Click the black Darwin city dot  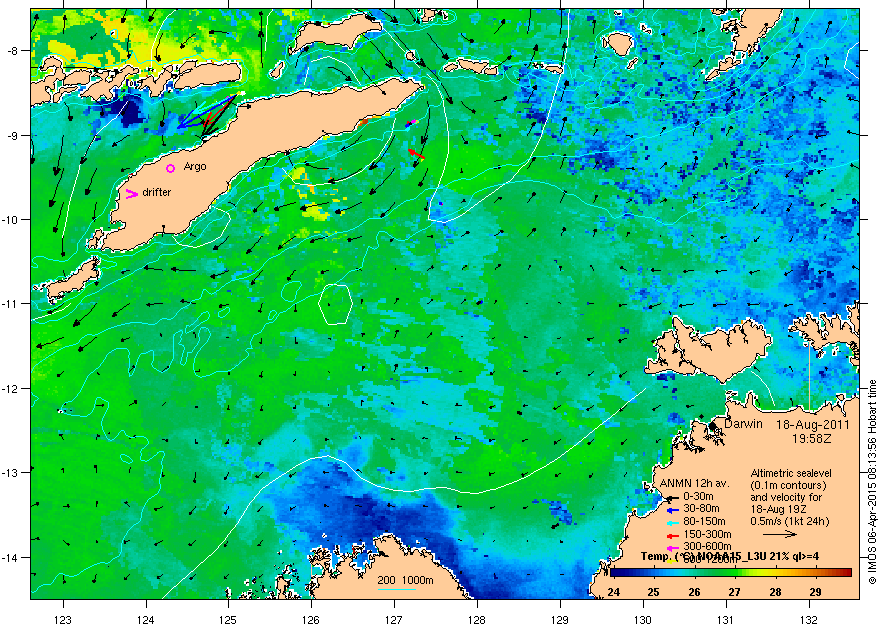pyautogui.click(x=713, y=426)
